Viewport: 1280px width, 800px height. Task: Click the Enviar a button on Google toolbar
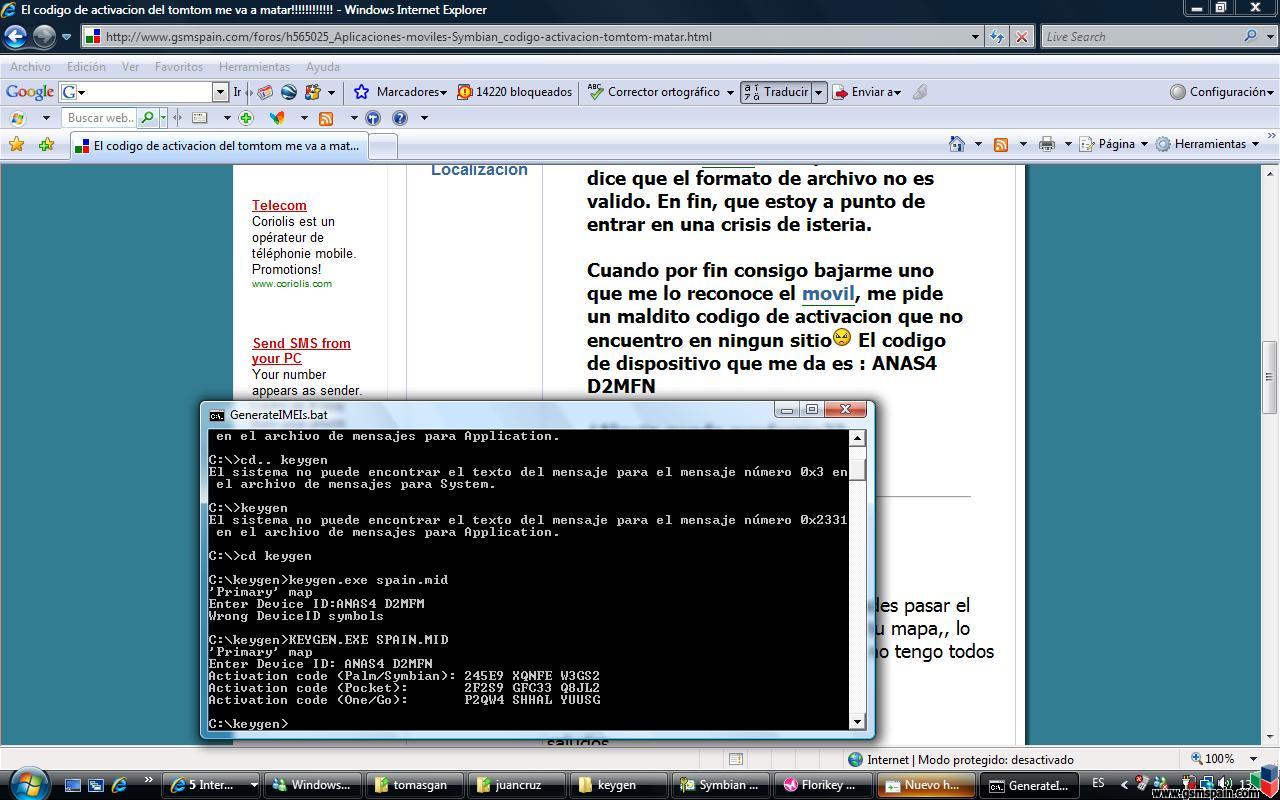pyautogui.click(x=867, y=92)
